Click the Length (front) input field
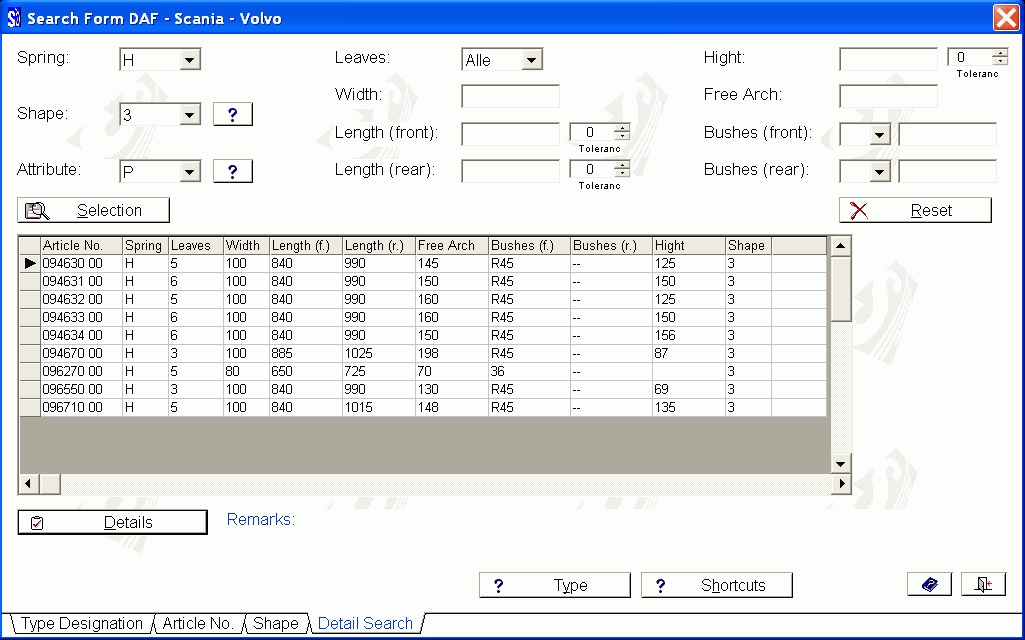This screenshot has height=640, width=1025. tap(511, 134)
